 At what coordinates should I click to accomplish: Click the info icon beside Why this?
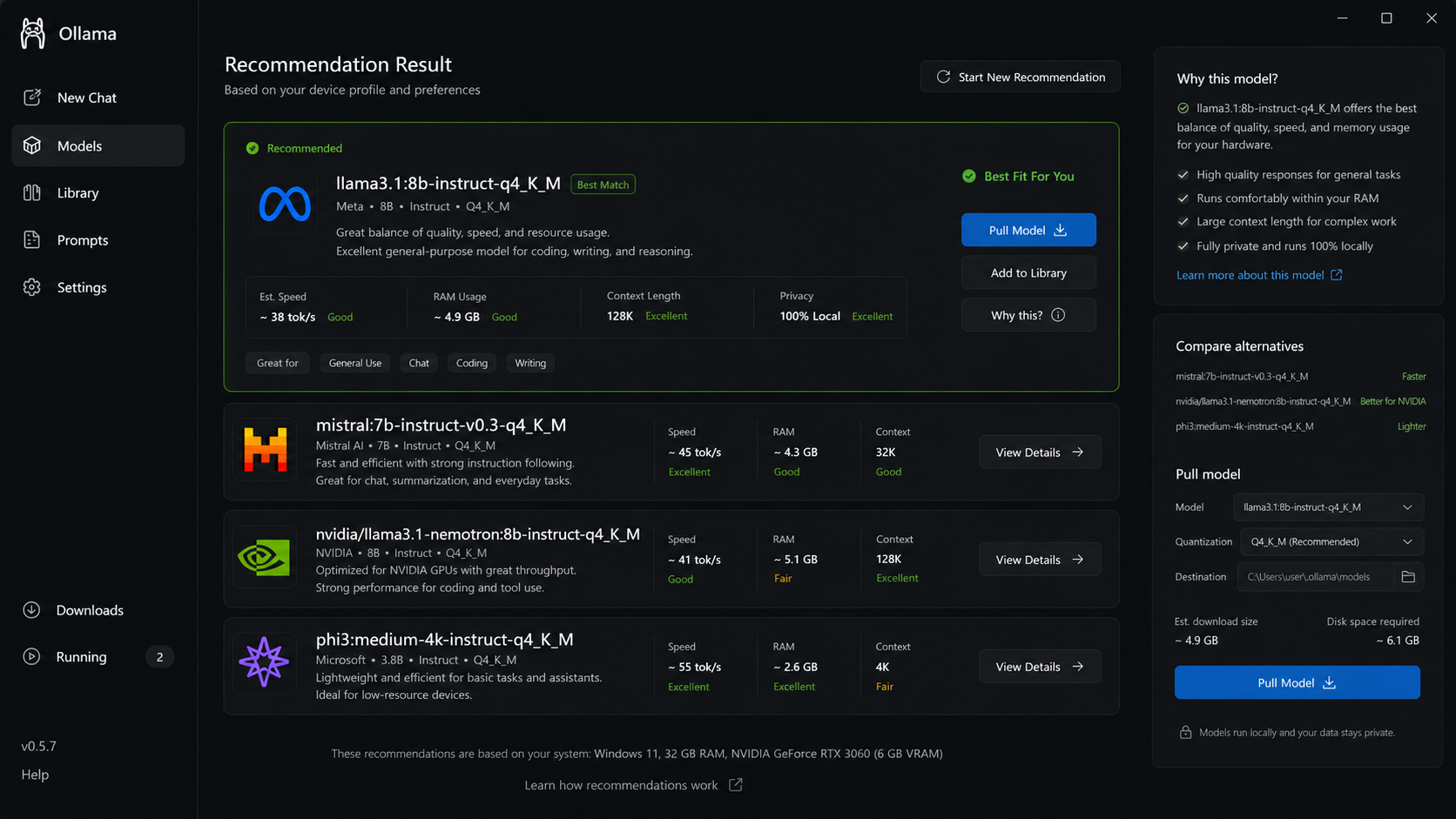pos(1058,315)
